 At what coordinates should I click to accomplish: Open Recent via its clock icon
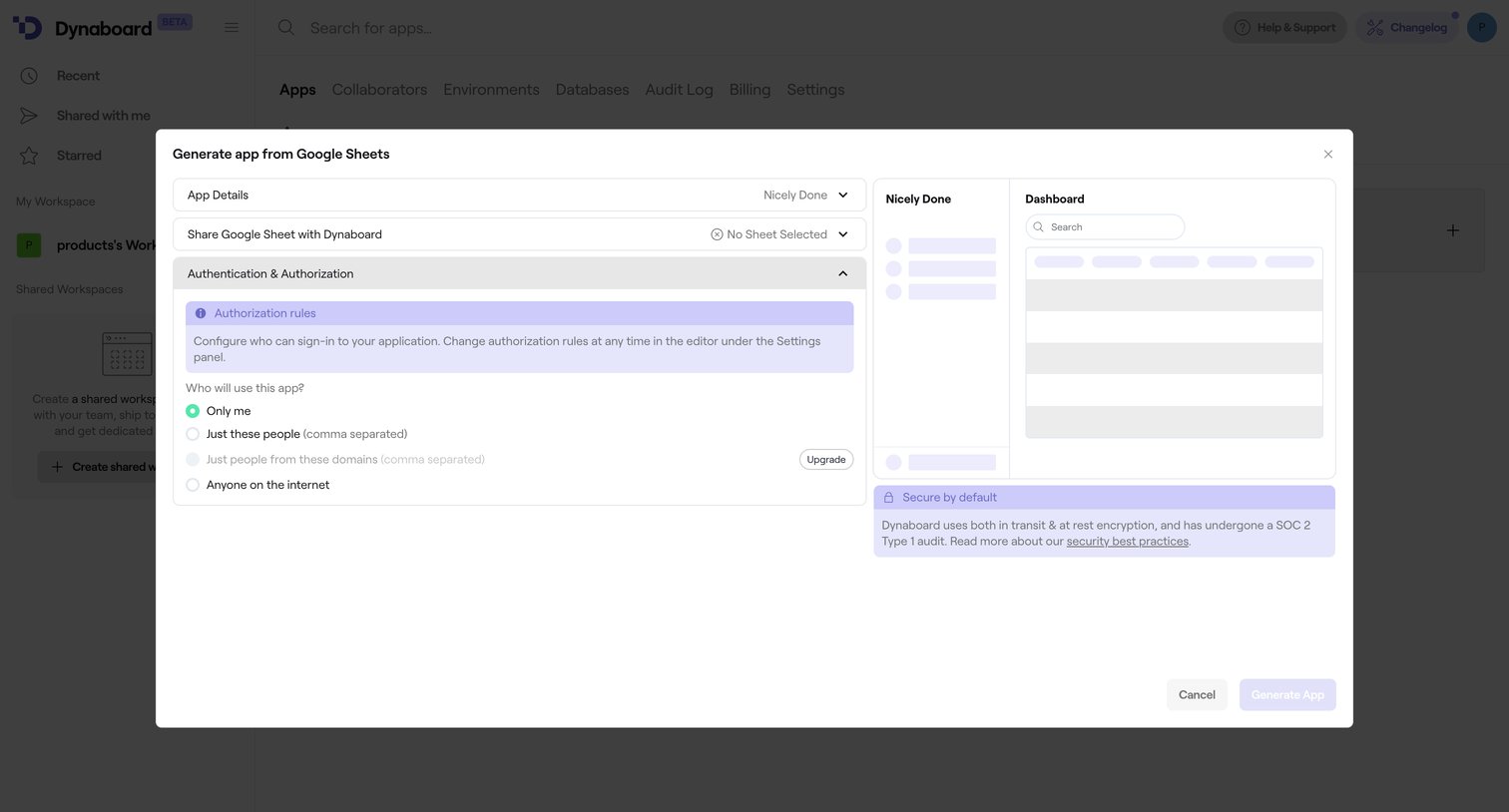(29, 76)
